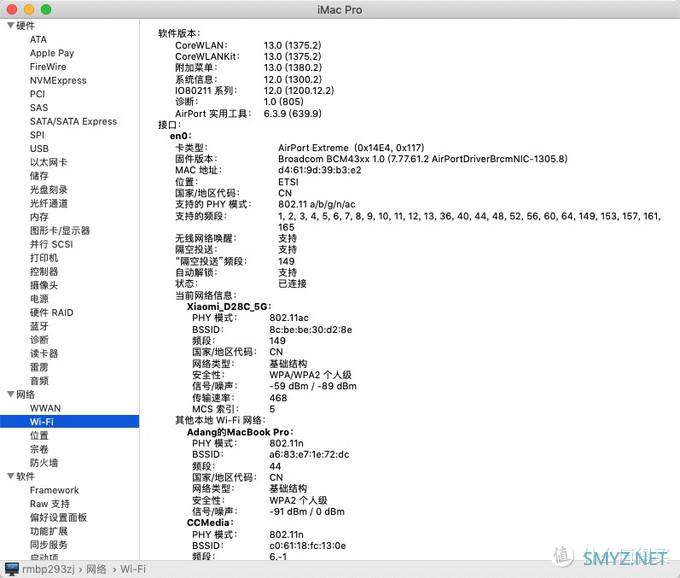Open the 光盘刻录 entry

point(49,189)
